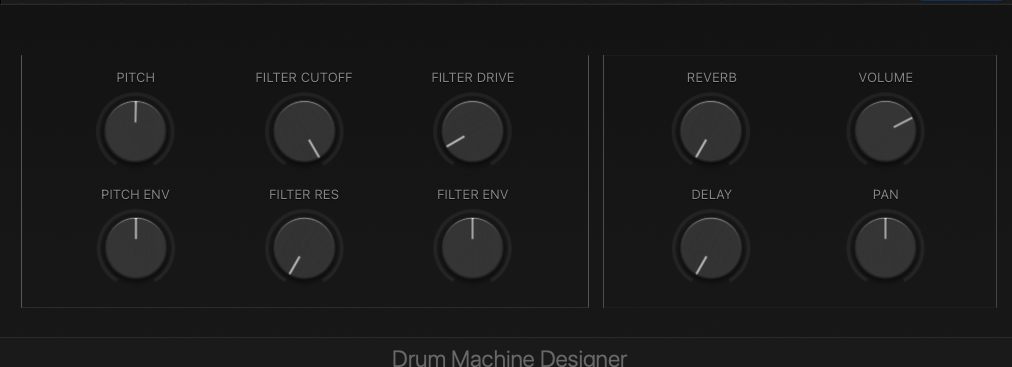Image resolution: width=1012 pixels, height=367 pixels.
Task: Click the FILTER DRIVE label
Action: coord(472,77)
